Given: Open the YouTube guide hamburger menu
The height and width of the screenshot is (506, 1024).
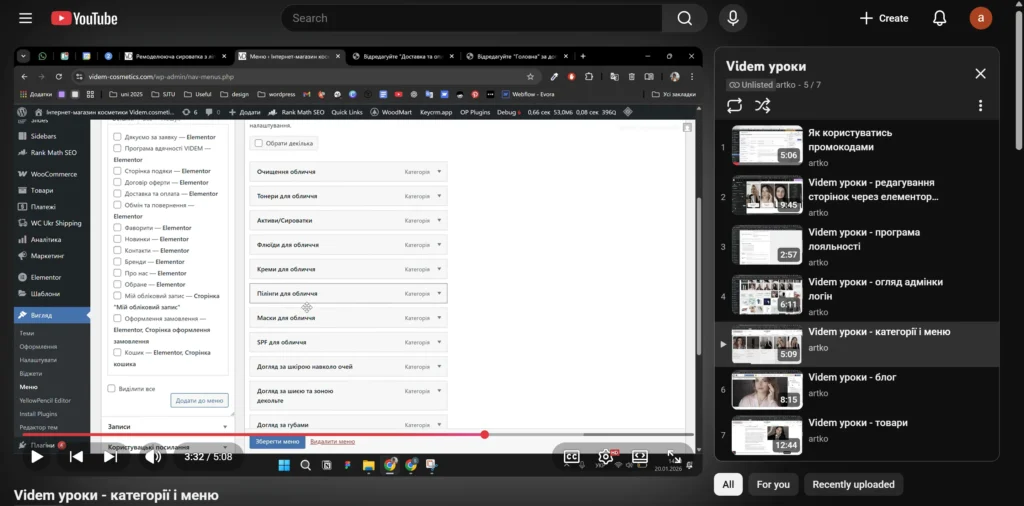Looking at the screenshot, I should click(25, 18).
